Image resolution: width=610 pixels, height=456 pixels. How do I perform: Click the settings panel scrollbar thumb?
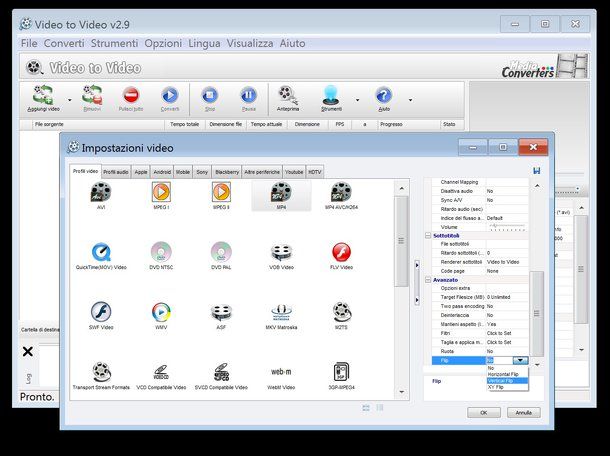(x=536, y=313)
